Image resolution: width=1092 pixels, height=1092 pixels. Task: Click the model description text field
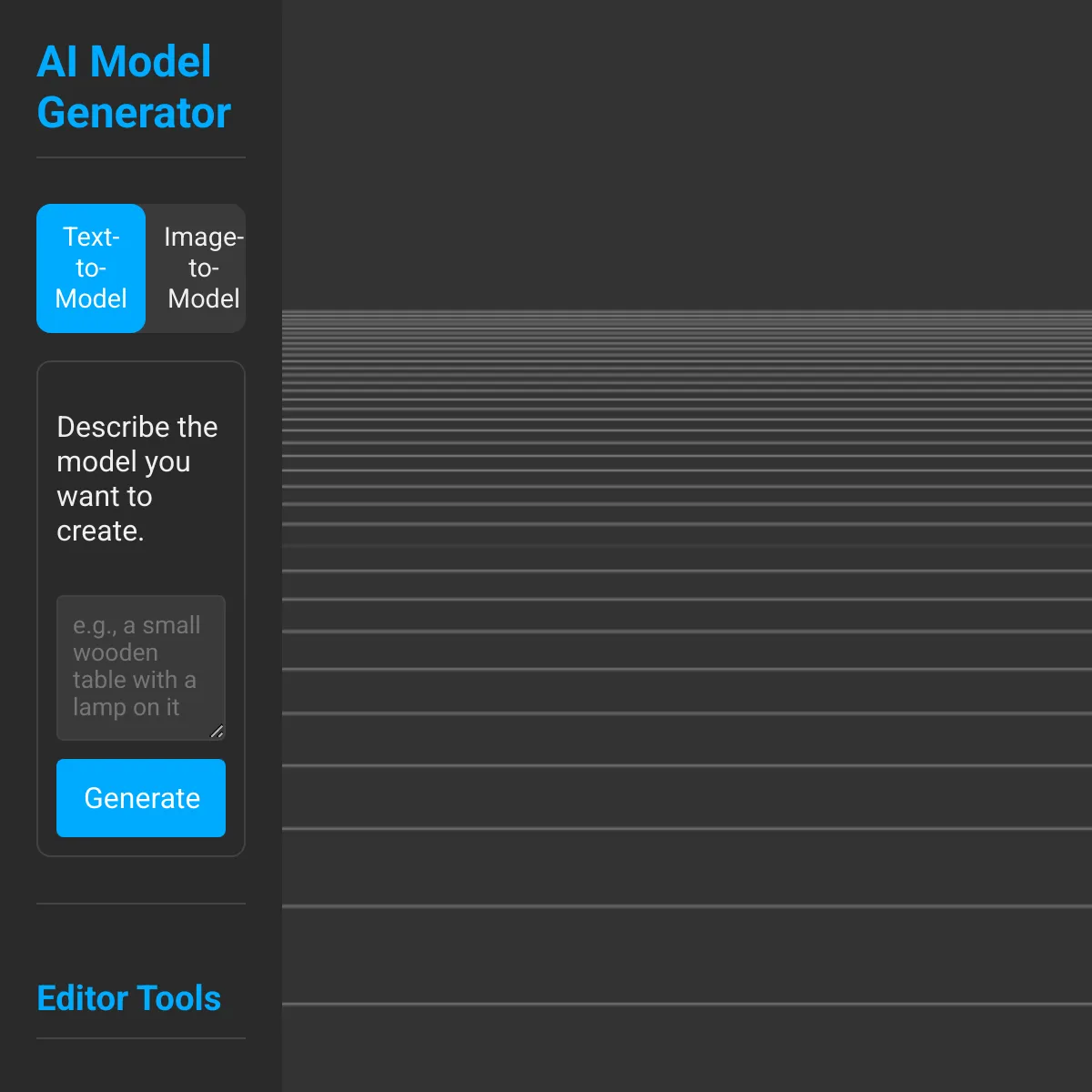point(141,668)
